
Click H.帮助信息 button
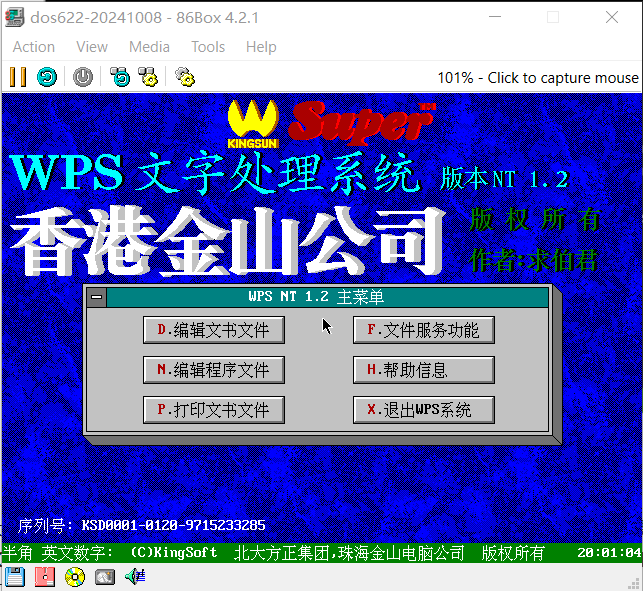(x=424, y=370)
